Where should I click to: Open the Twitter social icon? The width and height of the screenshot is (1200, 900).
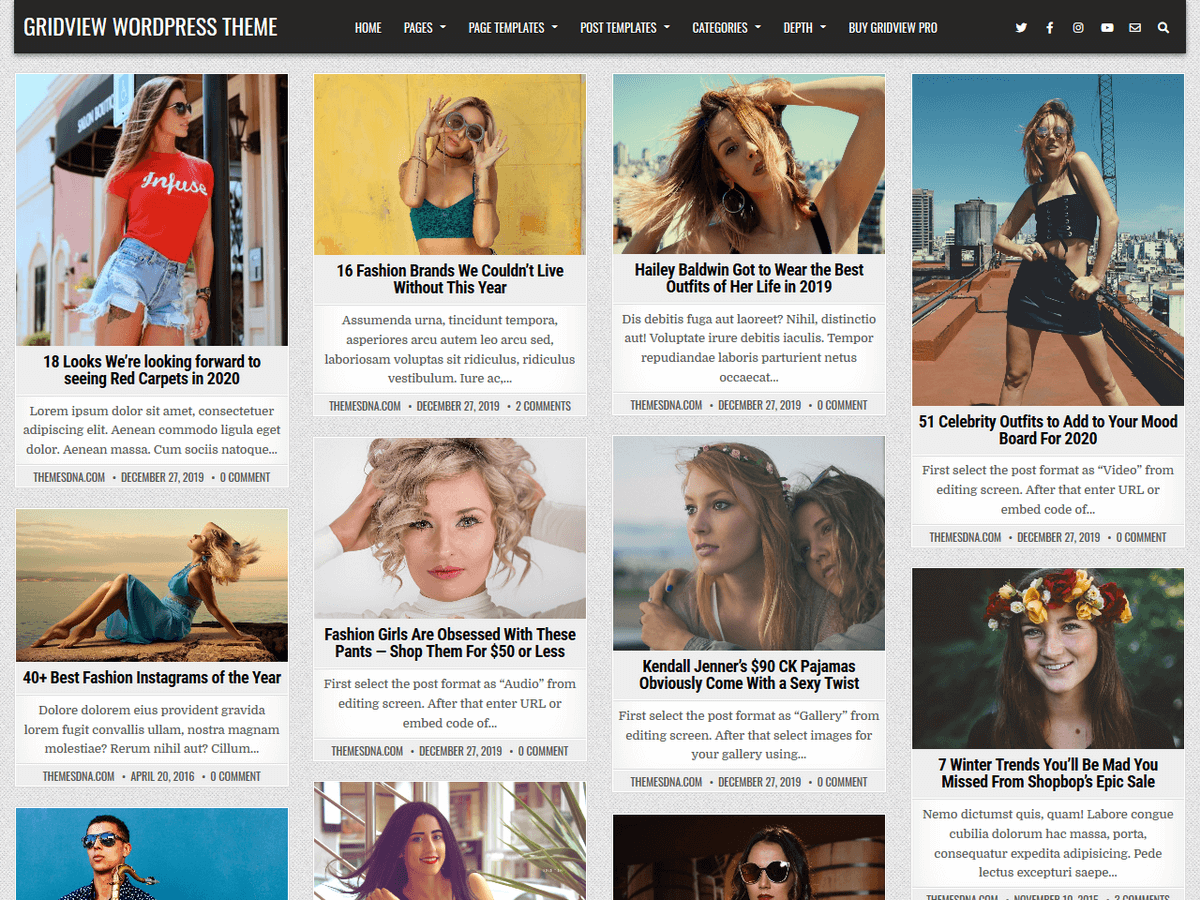(1021, 27)
